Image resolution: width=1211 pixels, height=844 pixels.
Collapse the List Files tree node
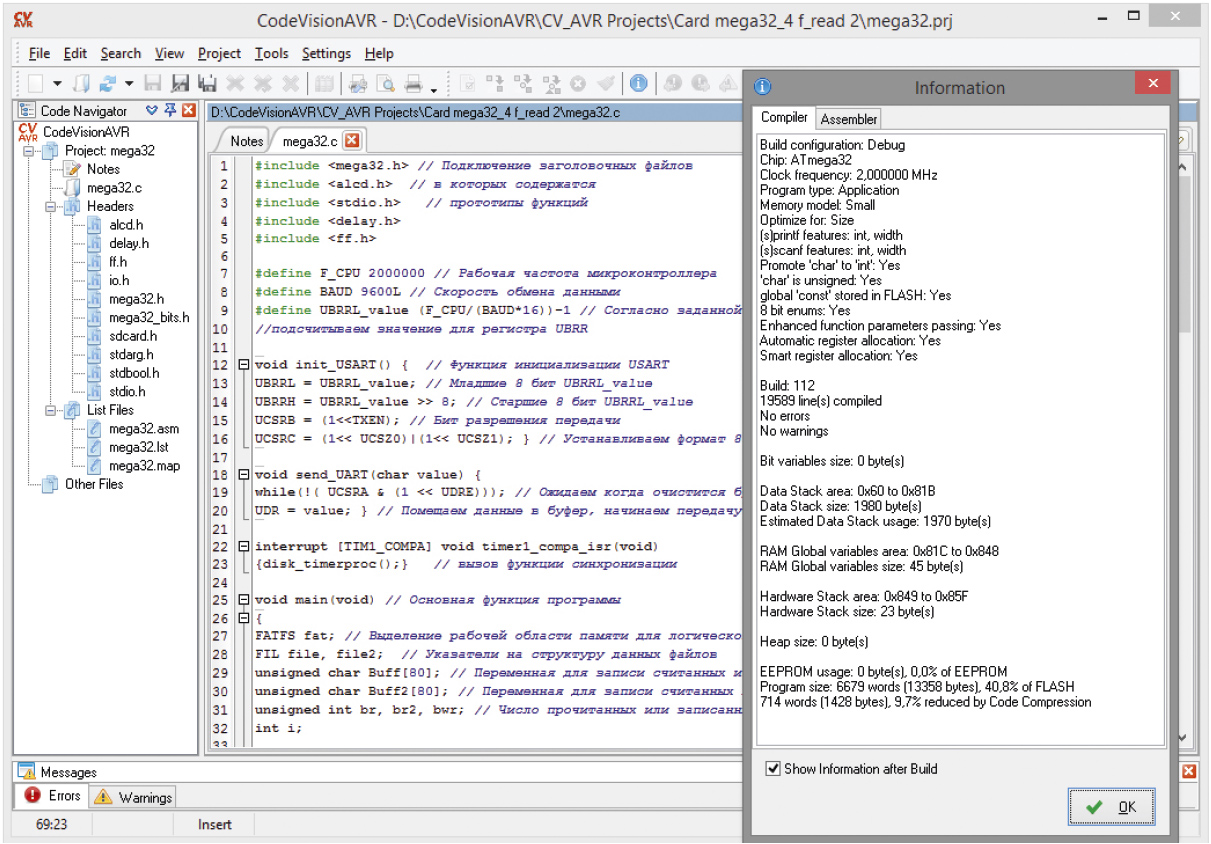[49, 410]
